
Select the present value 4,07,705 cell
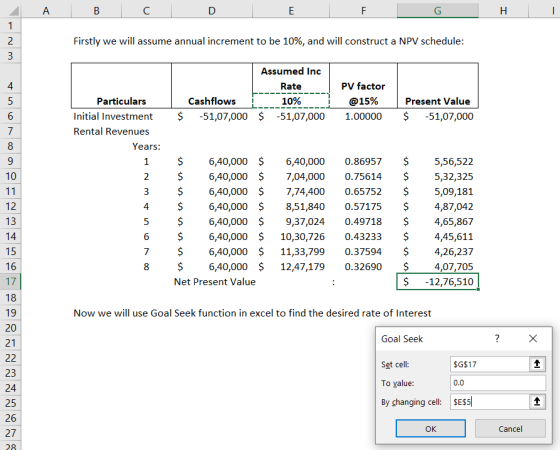coord(438,266)
